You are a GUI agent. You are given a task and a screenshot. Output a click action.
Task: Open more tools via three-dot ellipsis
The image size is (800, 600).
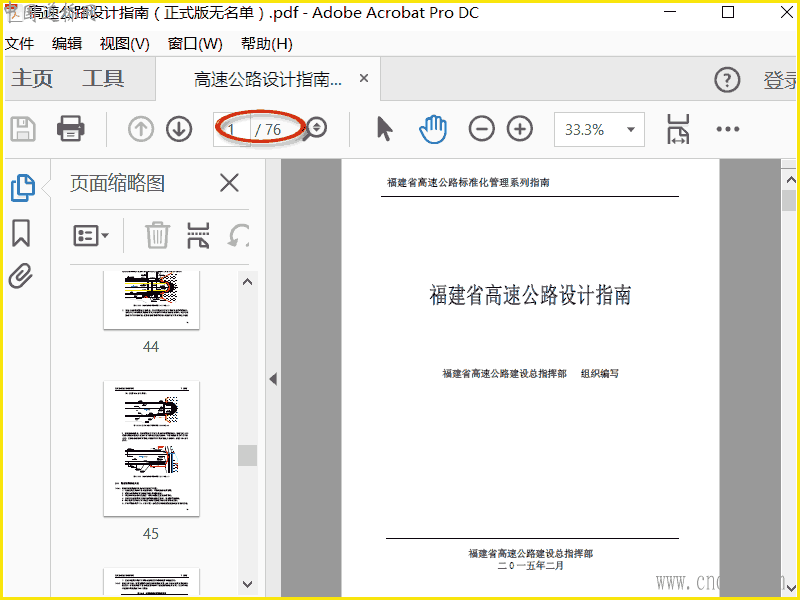pyautogui.click(x=728, y=129)
